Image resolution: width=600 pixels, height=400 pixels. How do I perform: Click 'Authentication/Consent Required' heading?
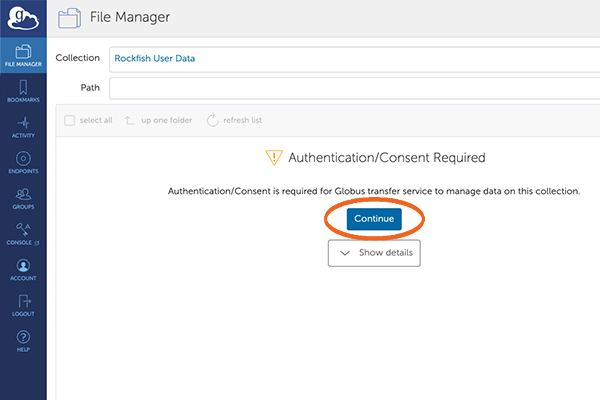[x=387, y=158]
